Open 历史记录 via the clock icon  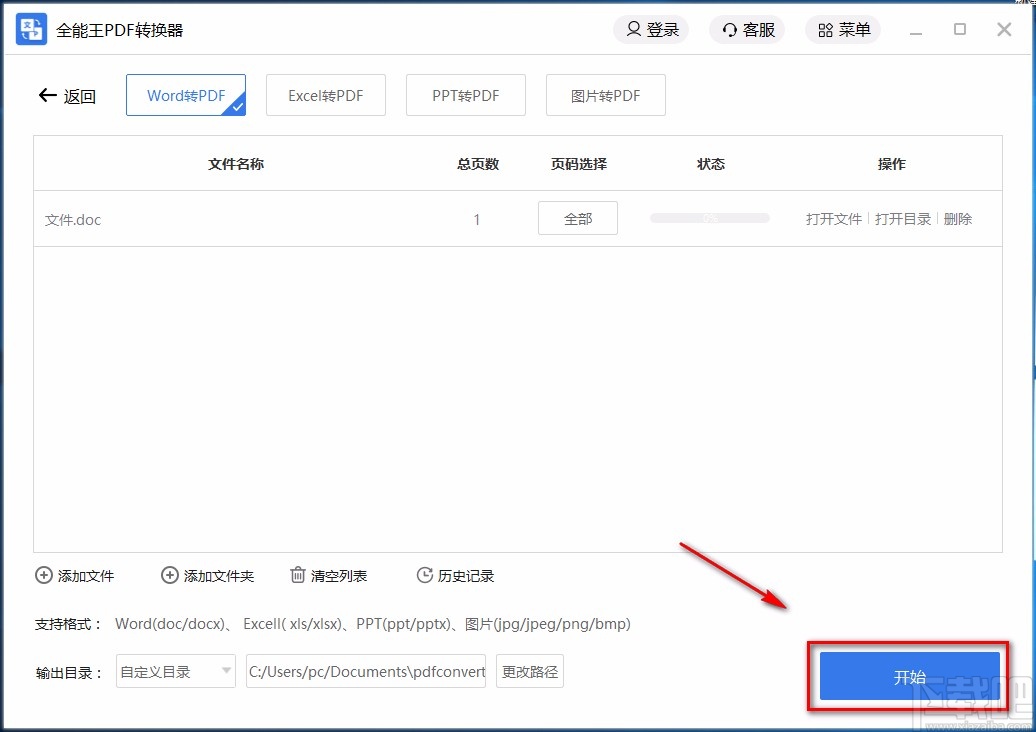424,575
